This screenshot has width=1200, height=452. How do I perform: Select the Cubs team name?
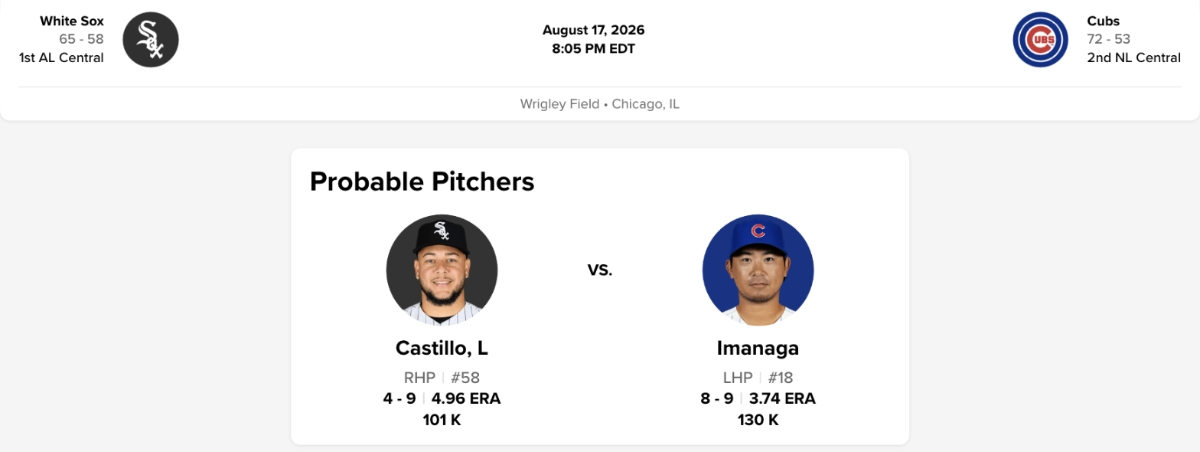[x=1104, y=21]
